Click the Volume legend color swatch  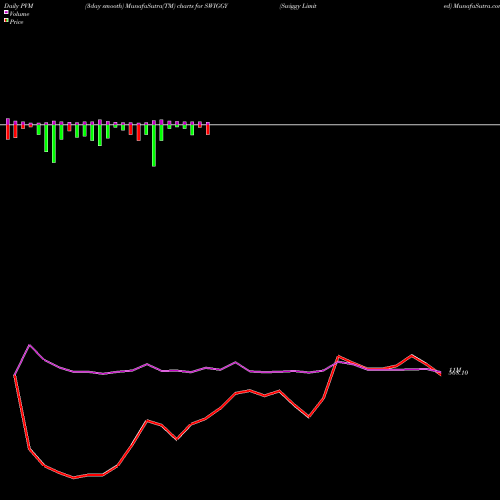click(6, 13)
